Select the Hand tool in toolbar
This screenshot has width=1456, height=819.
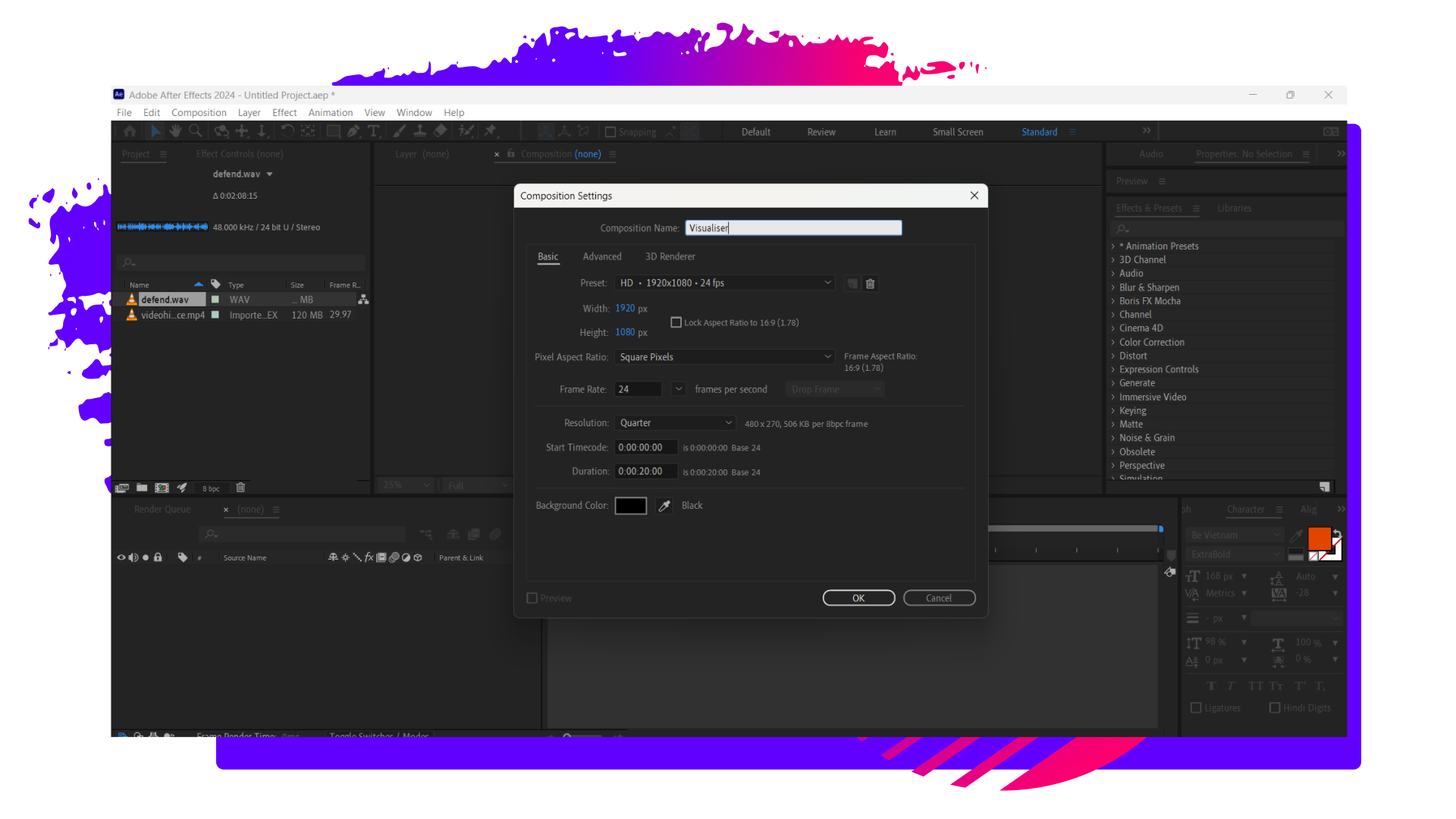175,131
